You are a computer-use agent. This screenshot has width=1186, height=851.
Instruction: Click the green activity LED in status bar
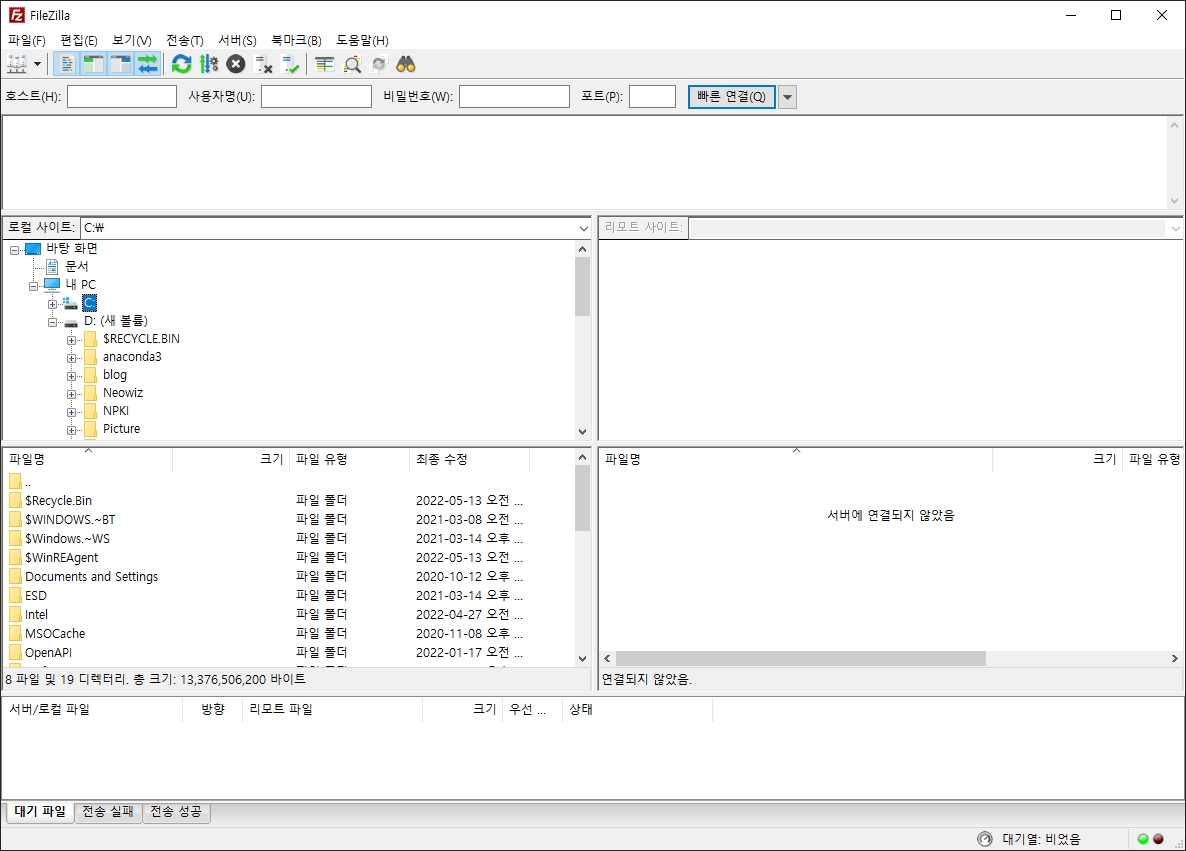point(1143,839)
